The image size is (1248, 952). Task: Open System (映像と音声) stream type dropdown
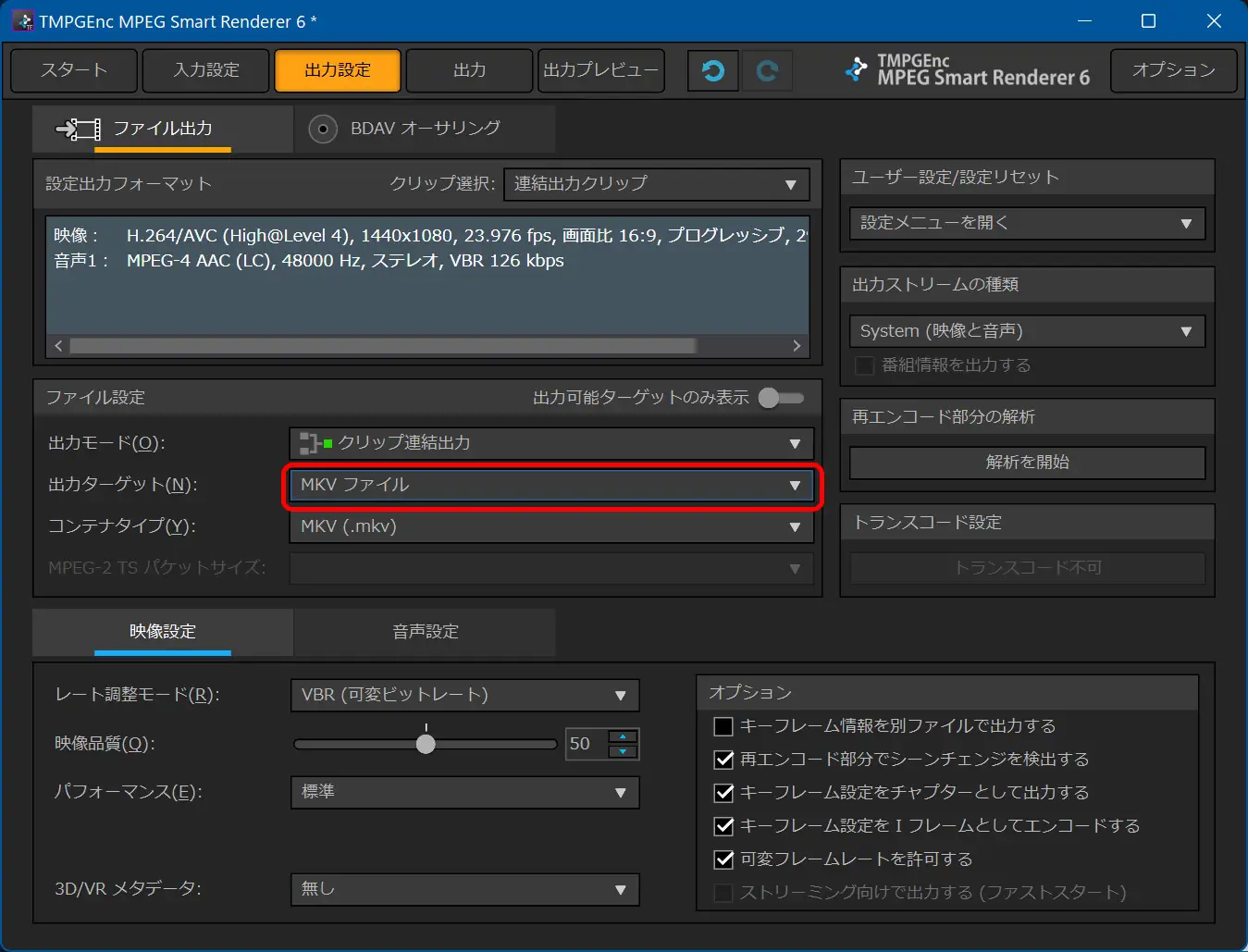click(x=1027, y=331)
